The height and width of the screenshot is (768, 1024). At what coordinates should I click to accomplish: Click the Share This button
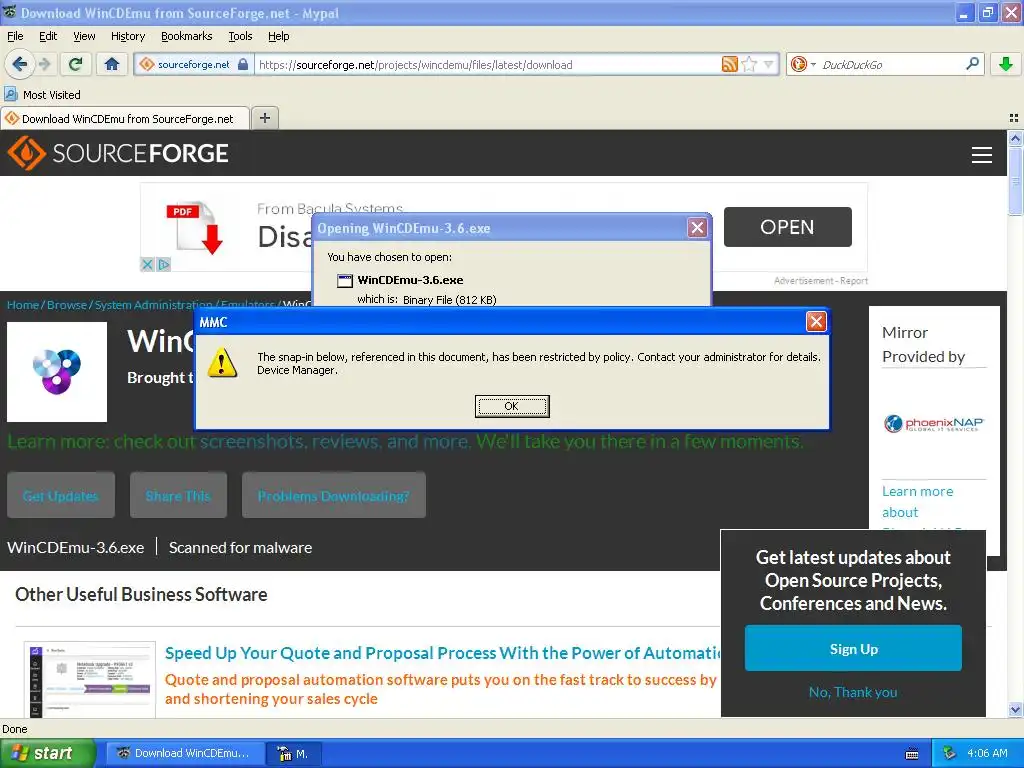[178, 496]
